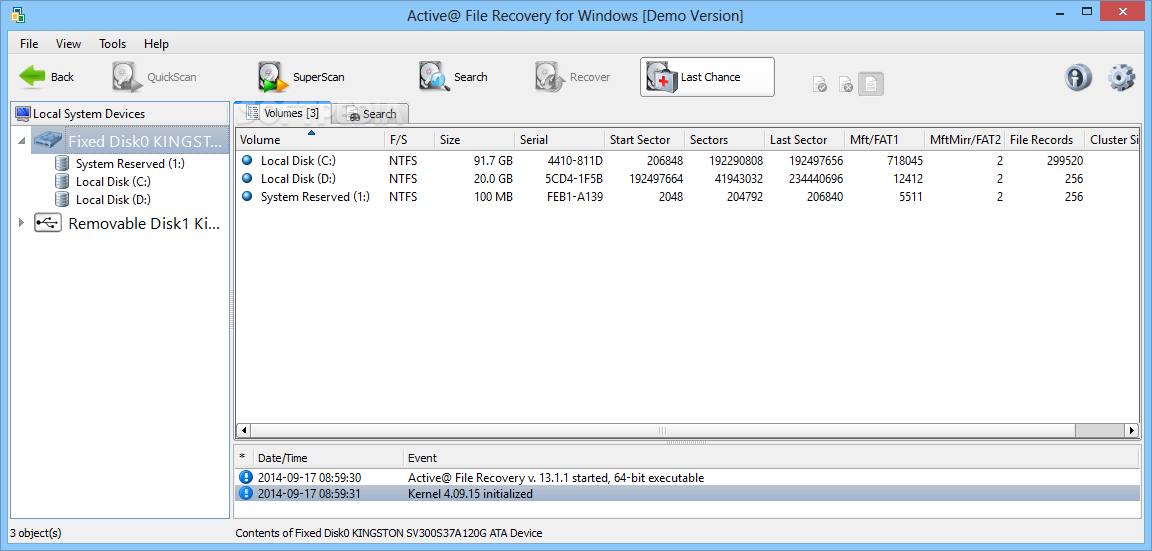Click the blue bullet of volumes Local Disk (C:)
Image resolution: width=1152 pixels, height=551 pixels.
[x=247, y=159]
